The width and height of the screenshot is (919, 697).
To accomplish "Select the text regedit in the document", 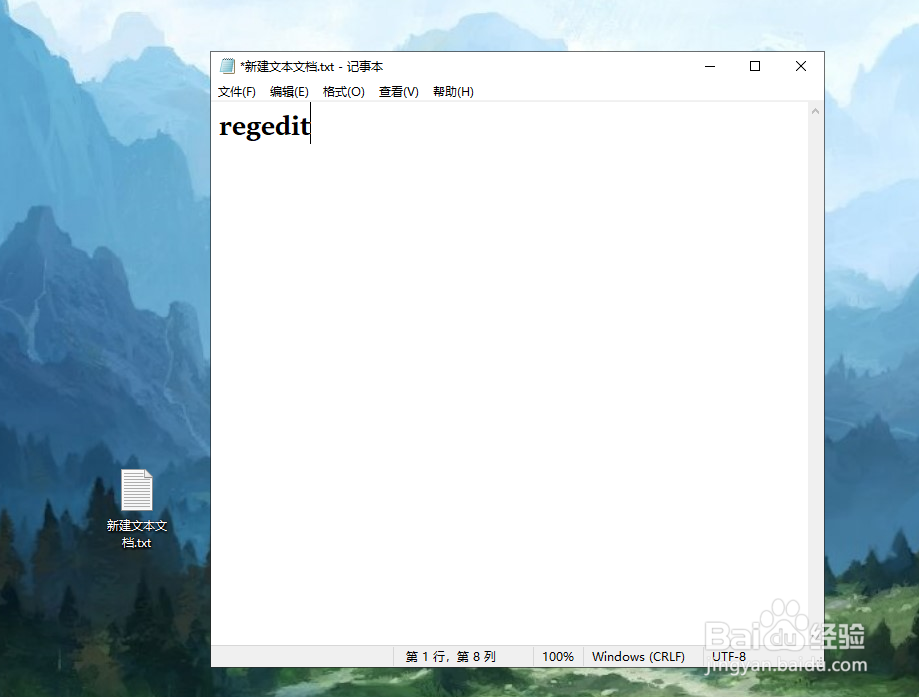I will point(264,127).
